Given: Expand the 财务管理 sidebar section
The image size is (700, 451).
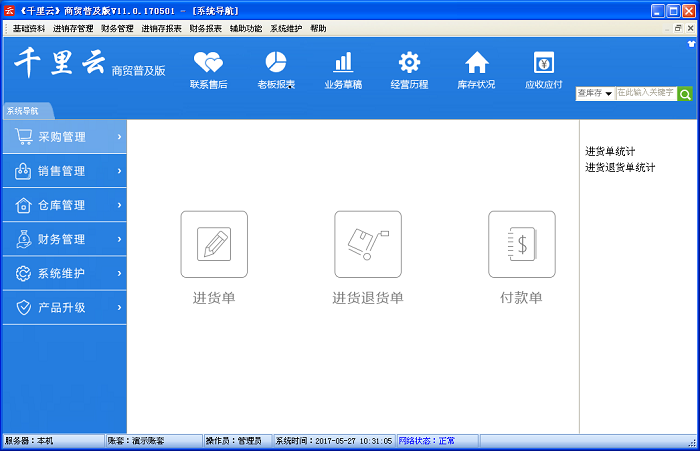Looking at the screenshot, I should tap(64, 239).
